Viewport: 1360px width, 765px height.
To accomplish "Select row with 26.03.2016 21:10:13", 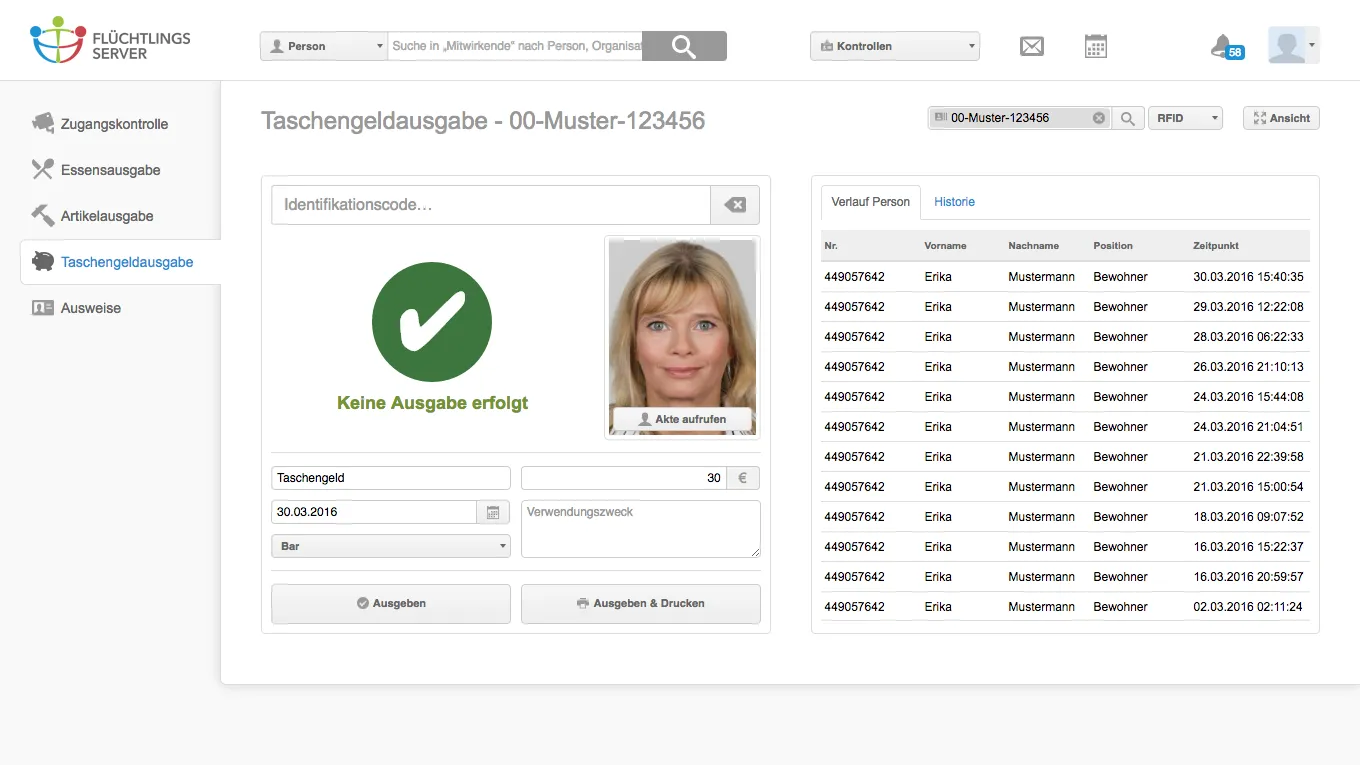I will 1065,367.
